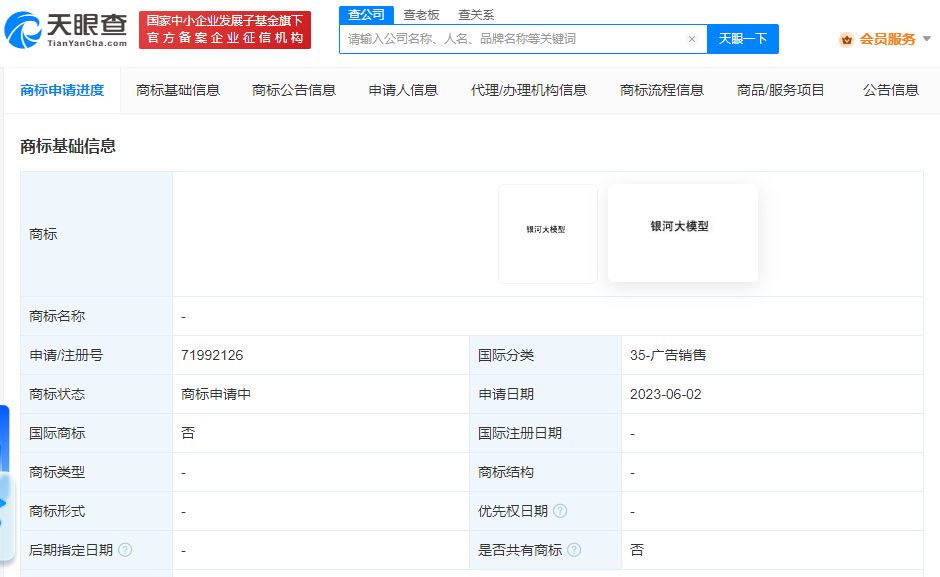Screen dimensions: 940x577
Task: Switch to the 商标公告信息 tab
Action: pyautogui.click(x=294, y=91)
